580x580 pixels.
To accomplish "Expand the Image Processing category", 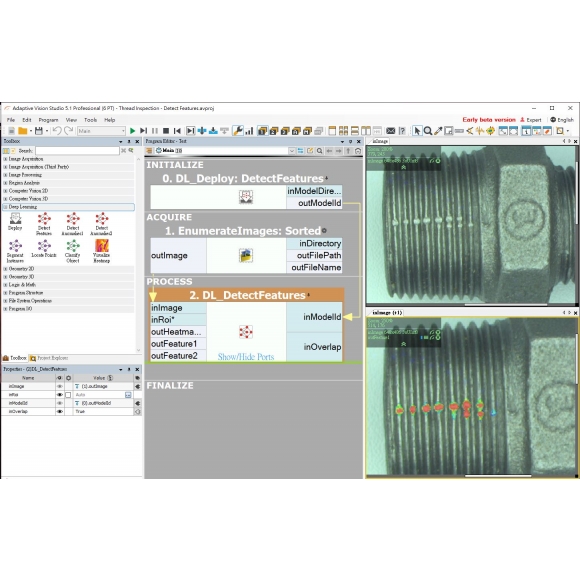I will point(6,175).
